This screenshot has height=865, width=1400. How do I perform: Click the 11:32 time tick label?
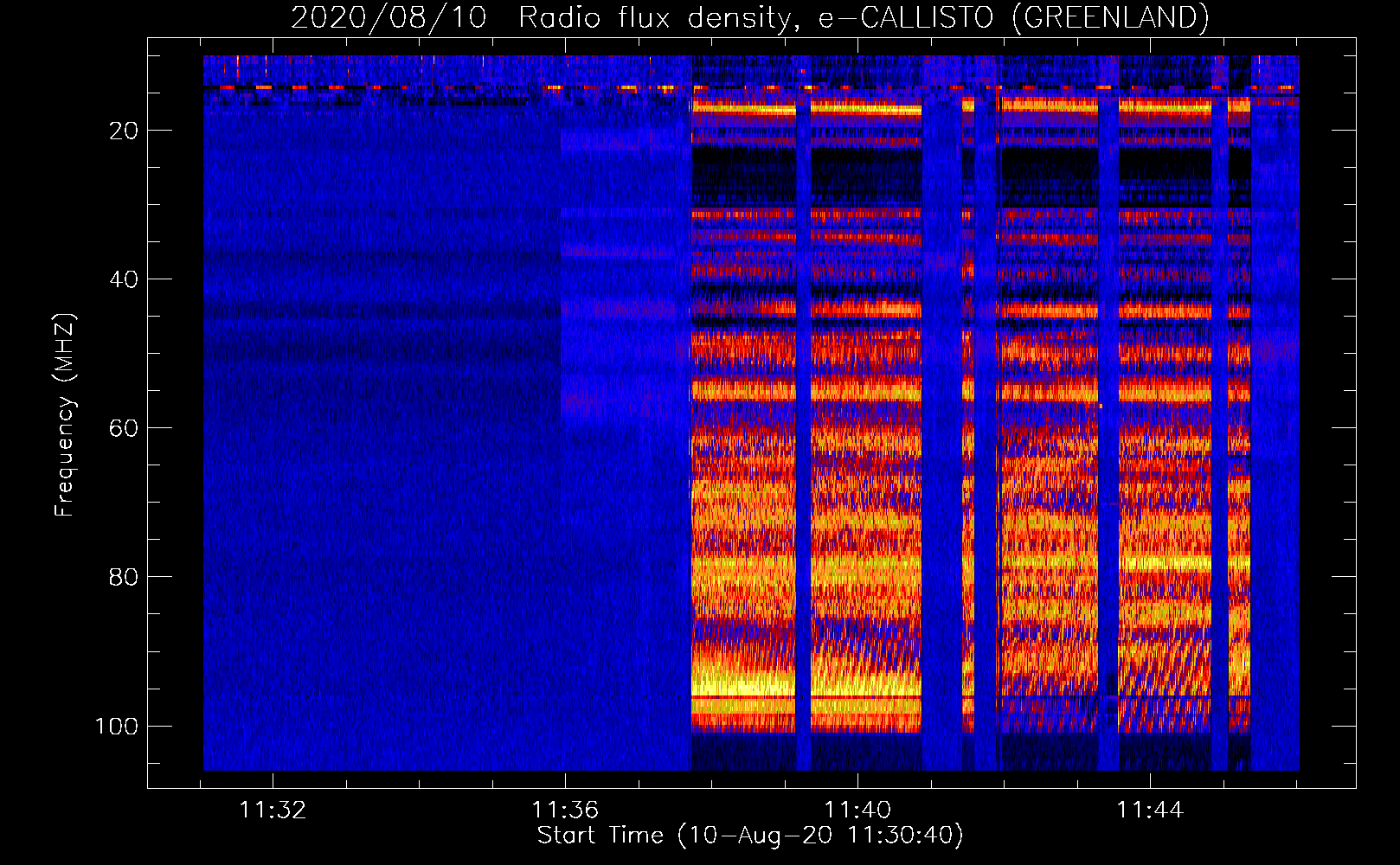tap(273, 810)
